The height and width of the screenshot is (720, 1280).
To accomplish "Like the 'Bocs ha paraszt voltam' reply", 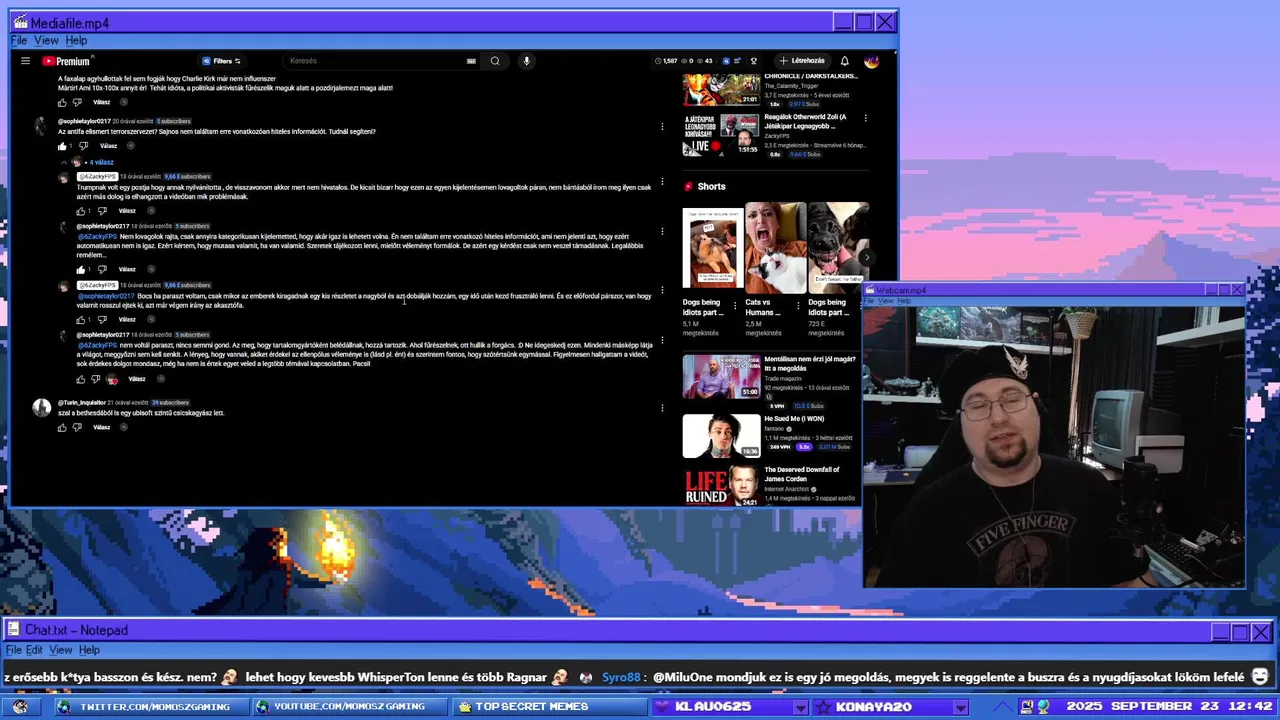I will [81, 320].
